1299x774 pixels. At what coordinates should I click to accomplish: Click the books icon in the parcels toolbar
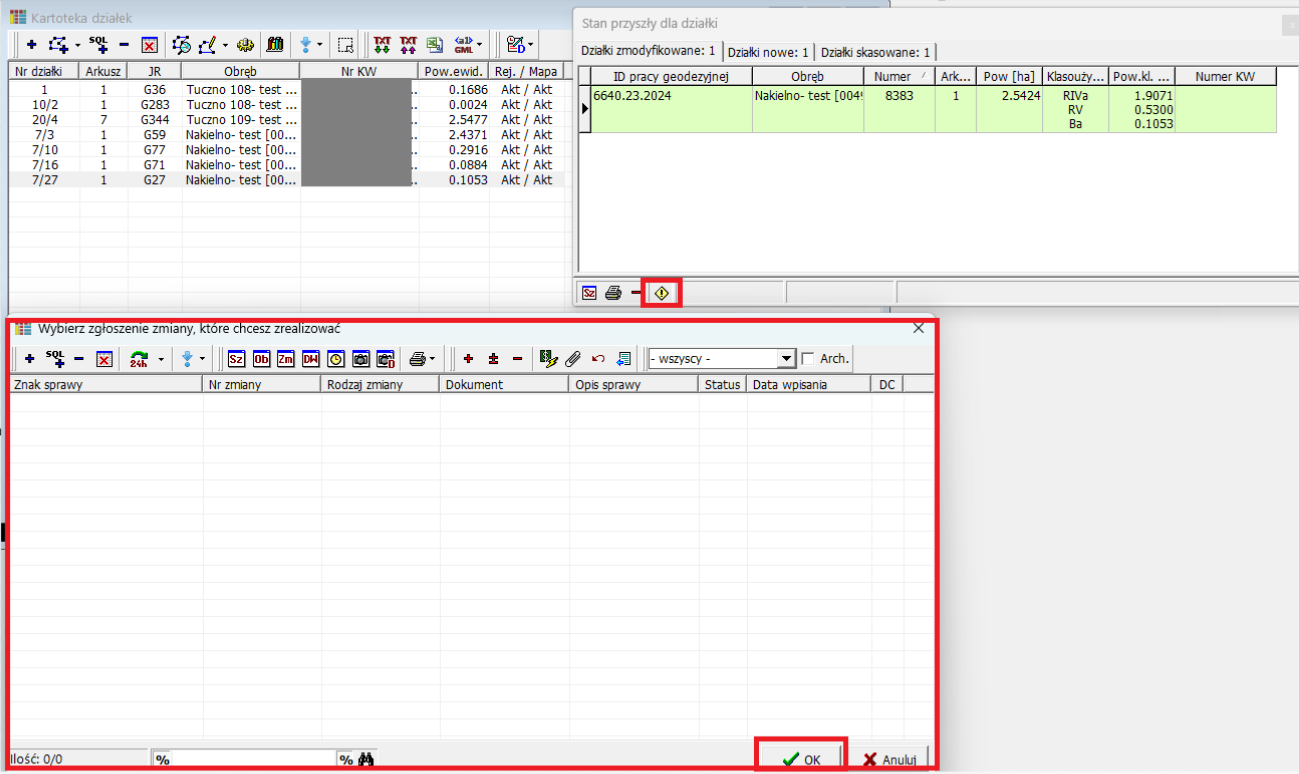(275, 45)
